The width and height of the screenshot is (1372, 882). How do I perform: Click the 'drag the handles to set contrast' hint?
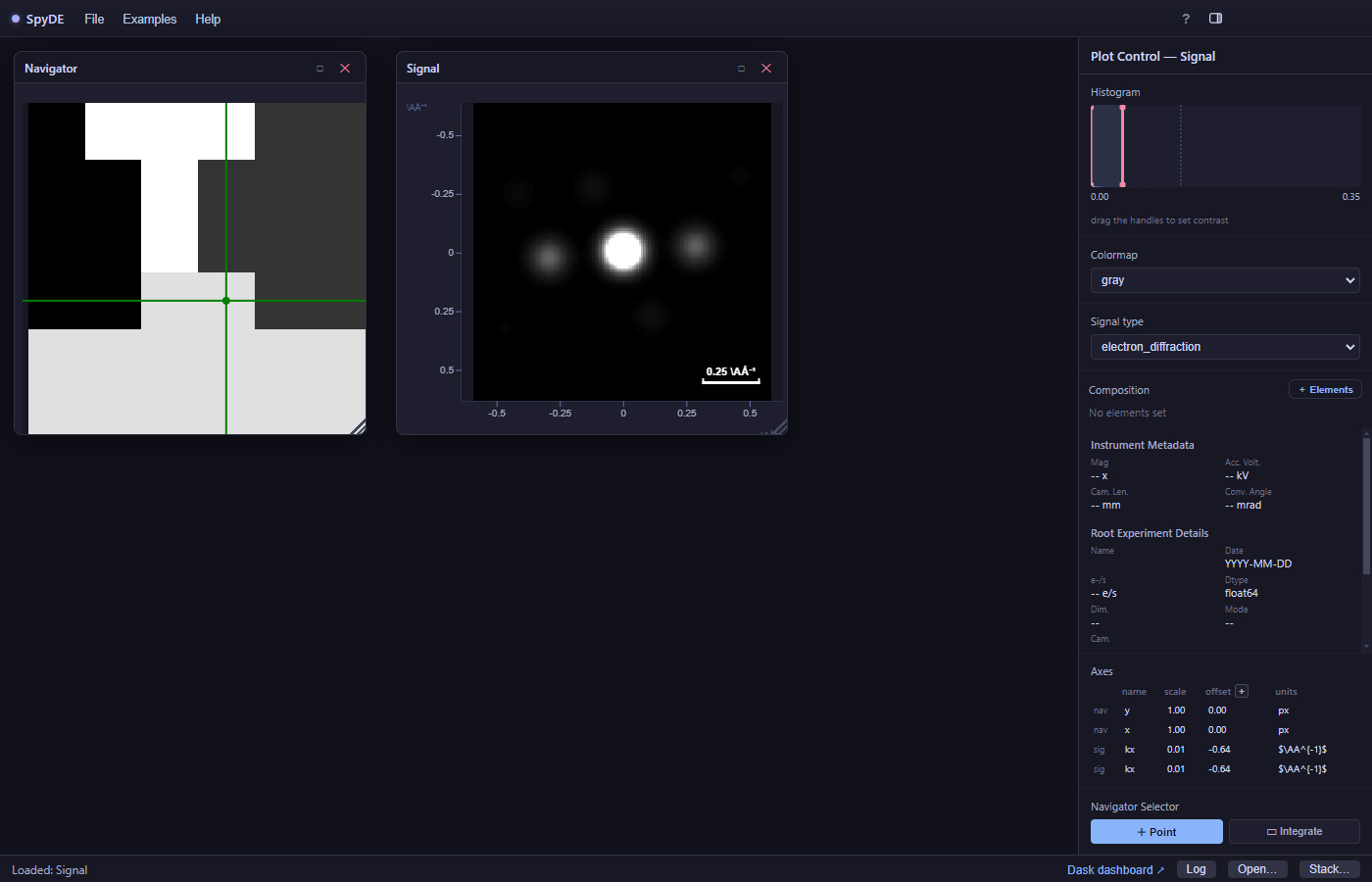coord(1159,220)
